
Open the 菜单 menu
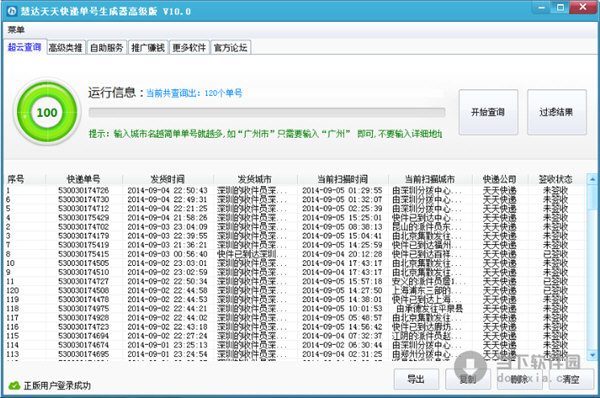[16, 29]
